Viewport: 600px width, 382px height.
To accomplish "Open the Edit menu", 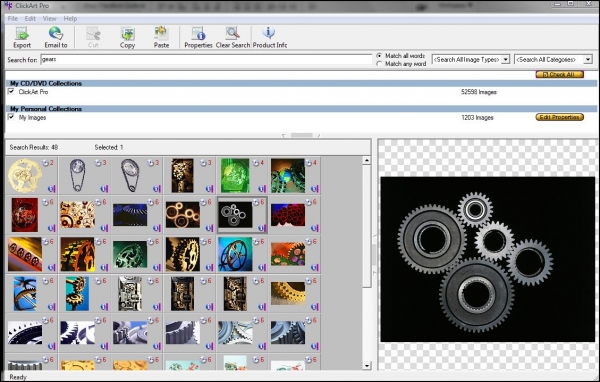I will pyautogui.click(x=30, y=18).
